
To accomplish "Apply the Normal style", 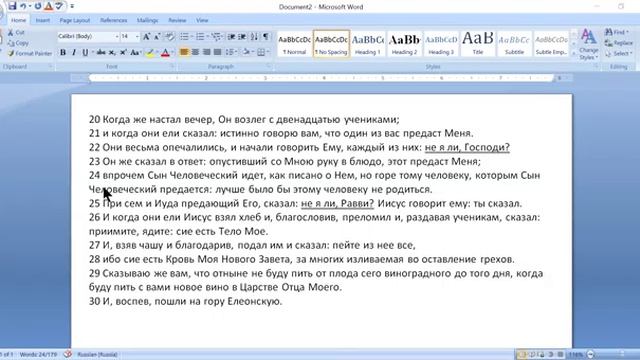I will tap(294, 44).
